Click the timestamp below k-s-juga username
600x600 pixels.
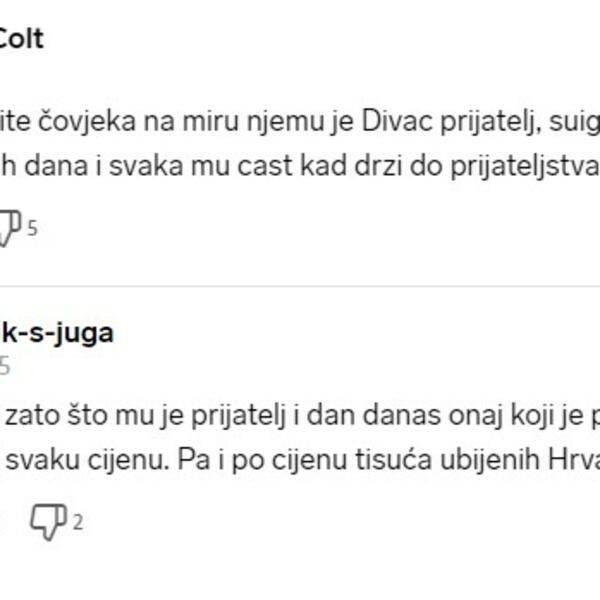(x=5, y=367)
